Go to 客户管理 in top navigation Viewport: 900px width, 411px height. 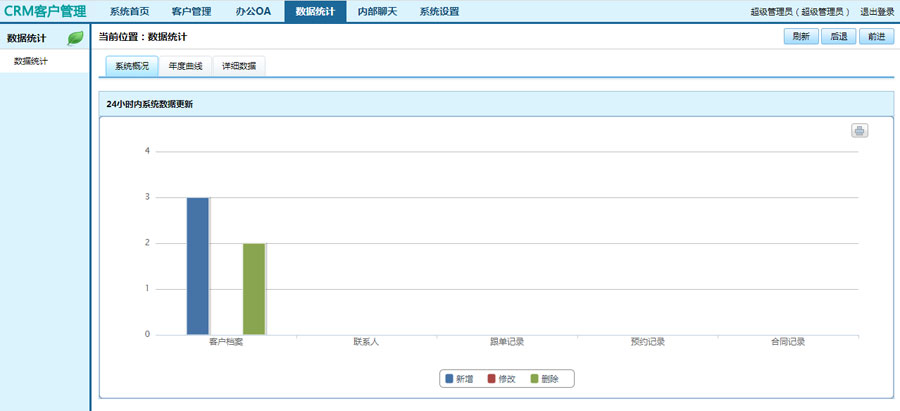[191, 12]
